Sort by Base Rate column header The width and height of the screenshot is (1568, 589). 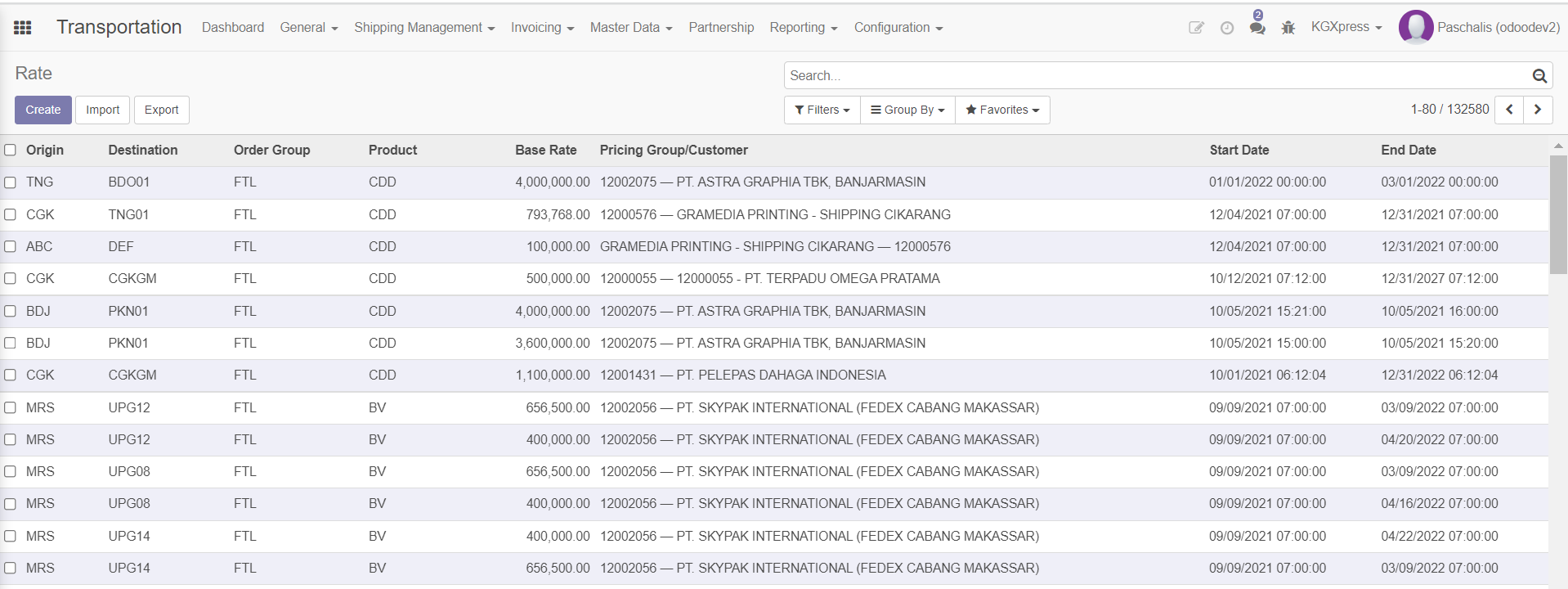point(546,150)
